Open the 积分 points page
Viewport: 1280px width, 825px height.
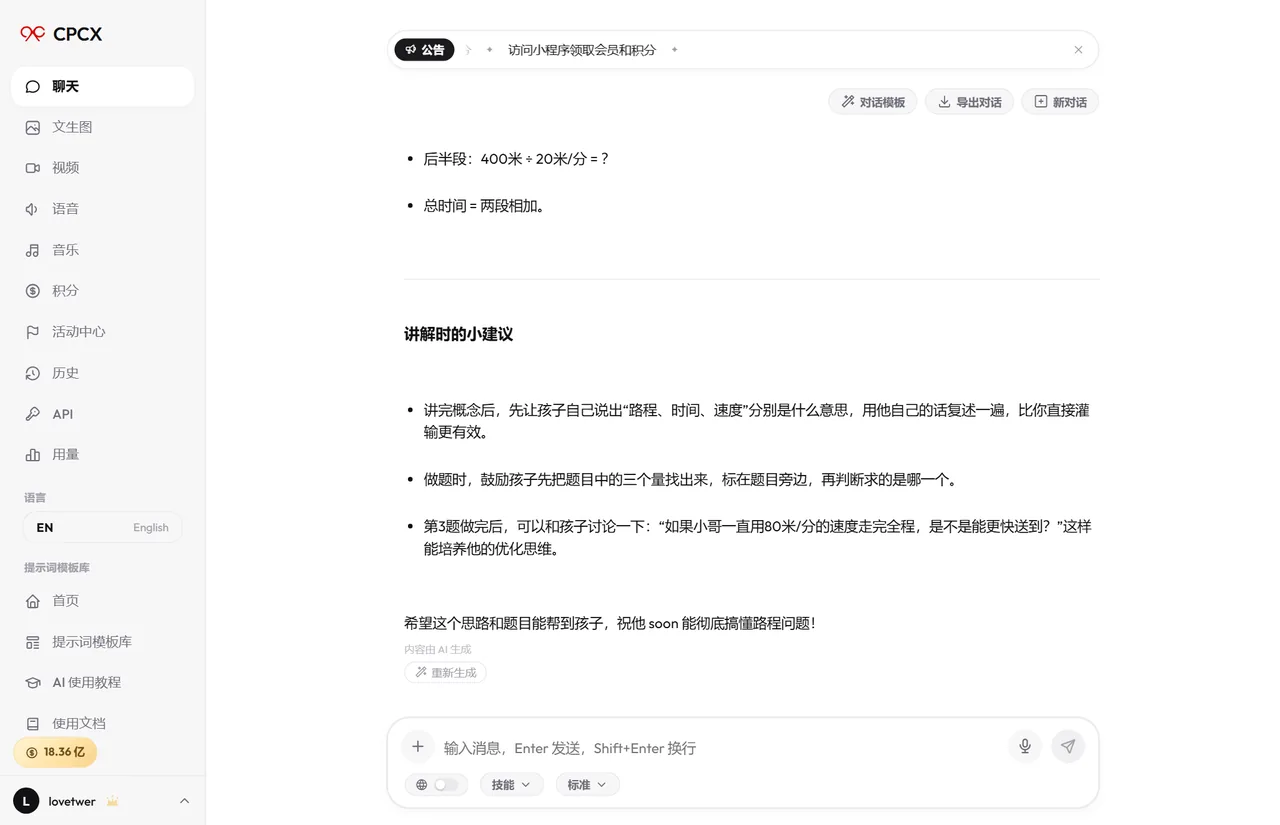click(x=102, y=291)
